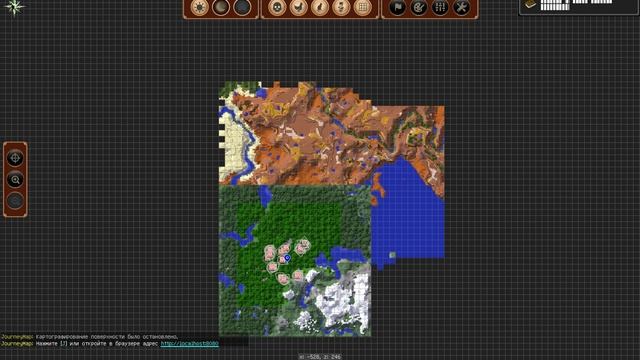This screenshot has width=640, height=360.
Task: Click the blue player position marker
Action: 287,258
